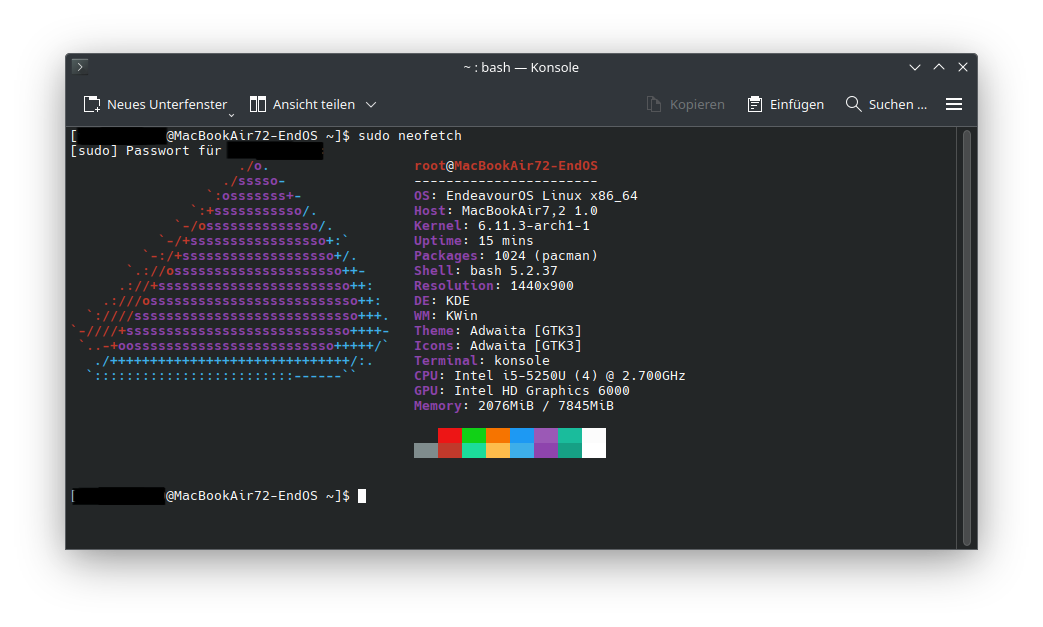
Task: Click the 'Resolution: 1440x900' line
Action: (x=494, y=286)
